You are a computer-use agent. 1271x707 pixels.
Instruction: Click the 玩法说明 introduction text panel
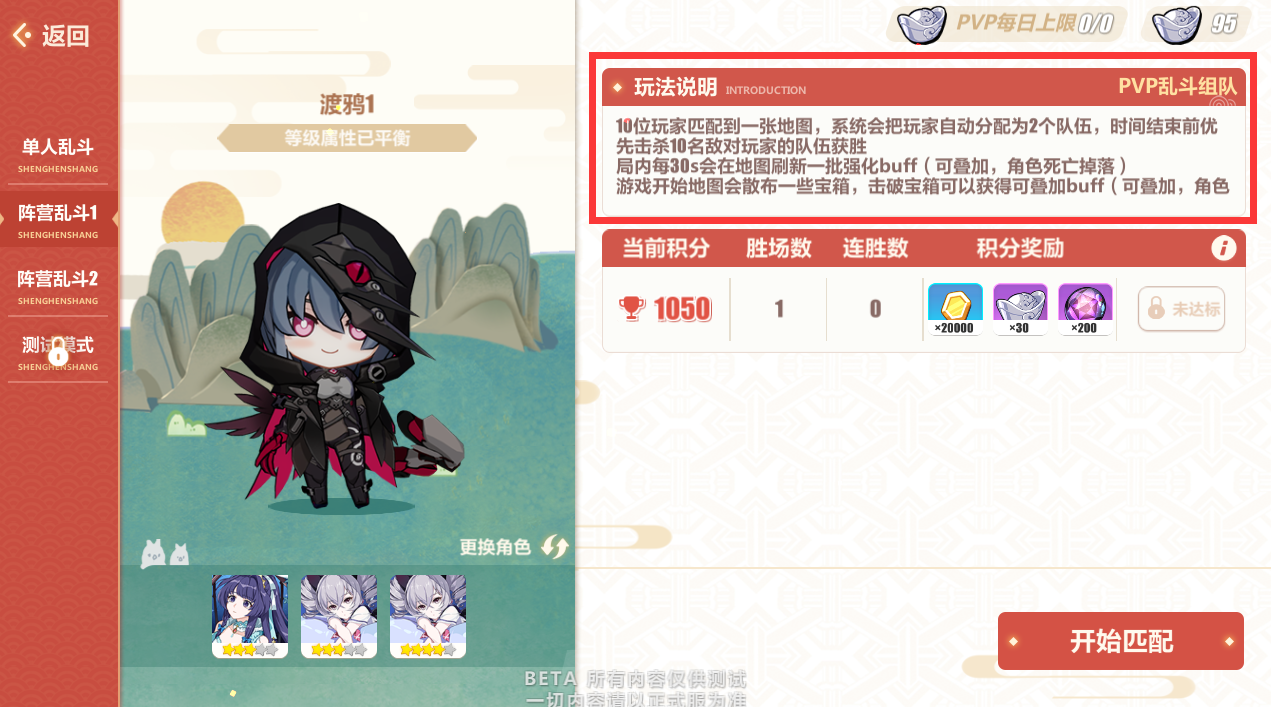click(x=924, y=142)
